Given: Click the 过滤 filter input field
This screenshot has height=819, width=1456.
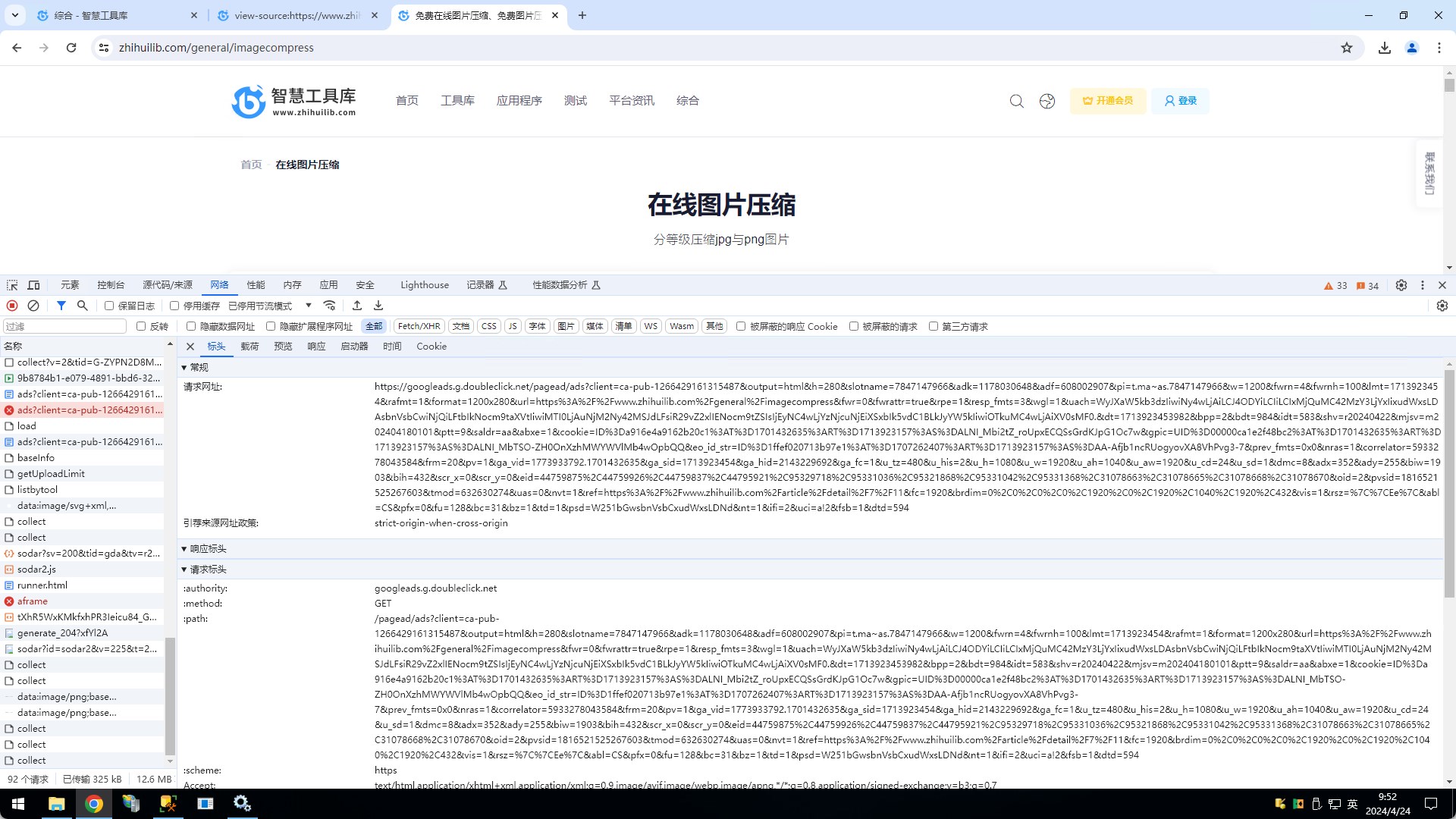Looking at the screenshot, I should pyautogui.click(x=65, y=326).
